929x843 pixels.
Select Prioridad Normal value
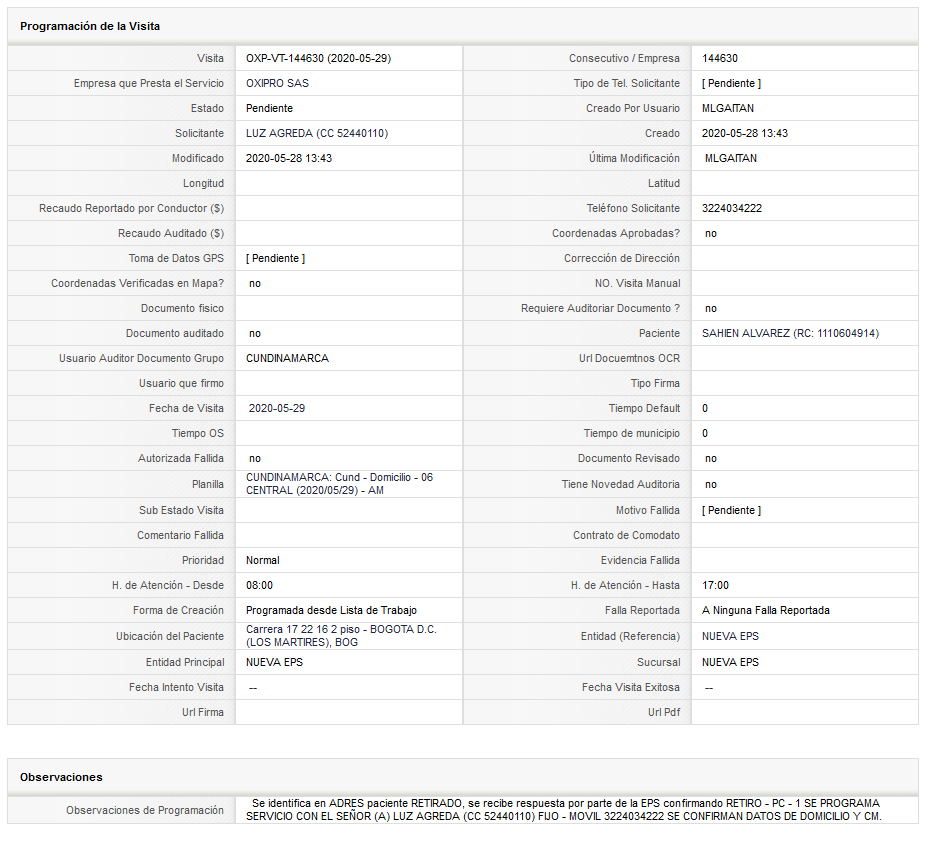262,560
